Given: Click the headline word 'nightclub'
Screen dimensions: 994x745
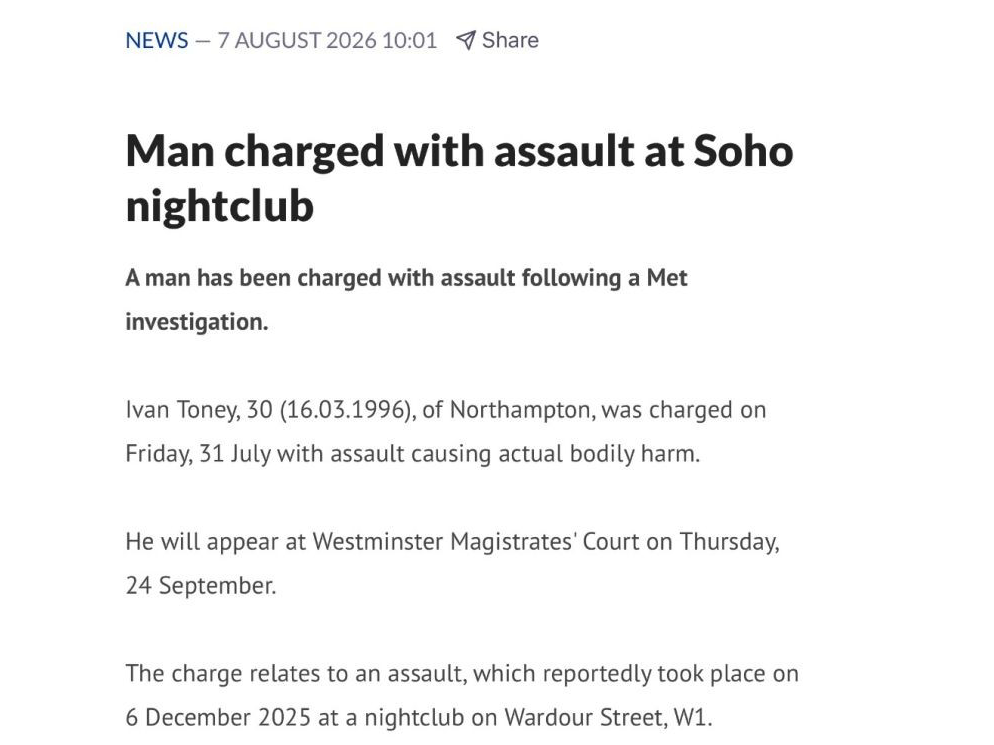Looking at the screenshot, I should pyautogui.click(x=219, y=207).
